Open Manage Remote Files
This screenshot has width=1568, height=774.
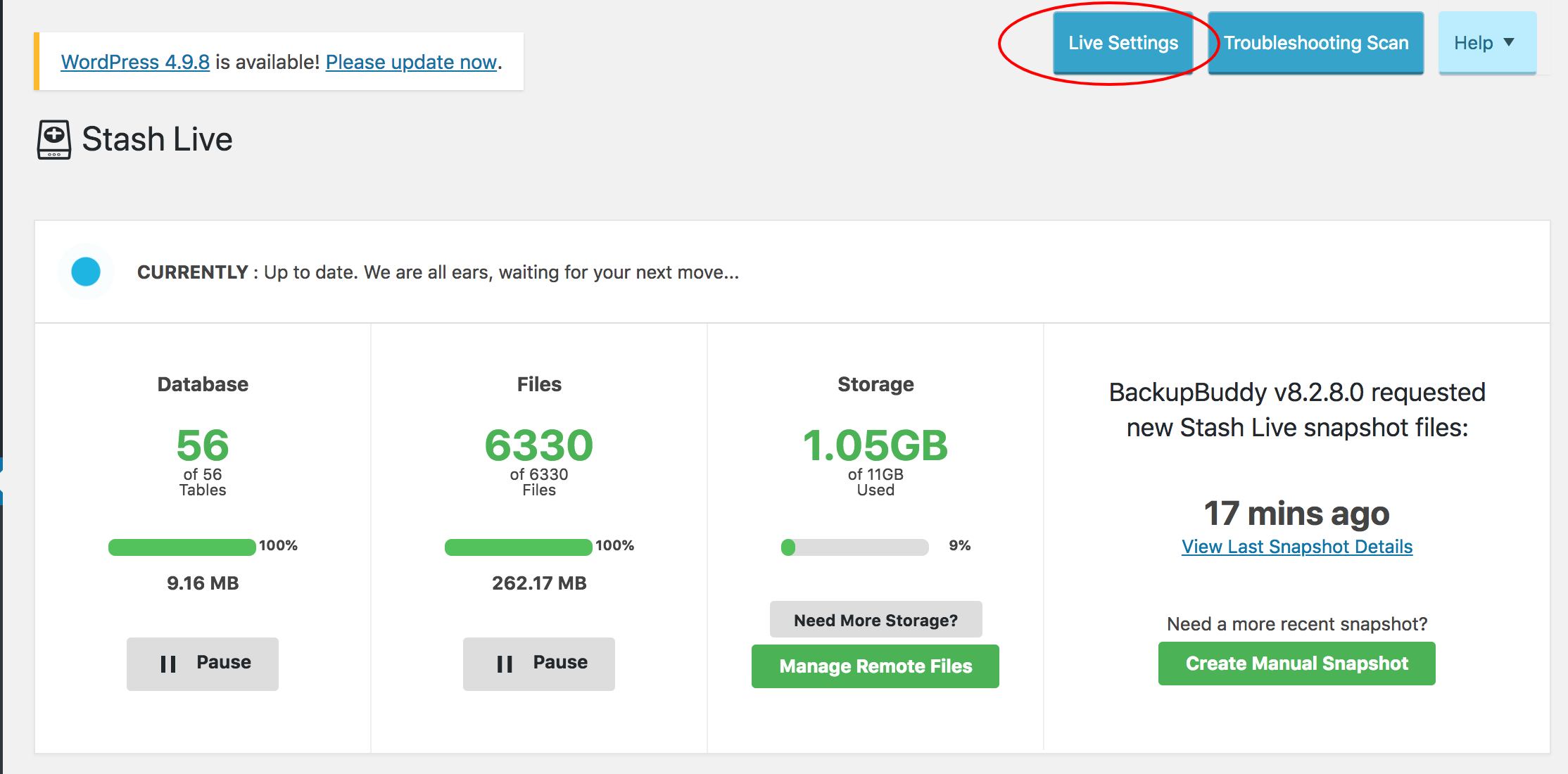(875, 666)
